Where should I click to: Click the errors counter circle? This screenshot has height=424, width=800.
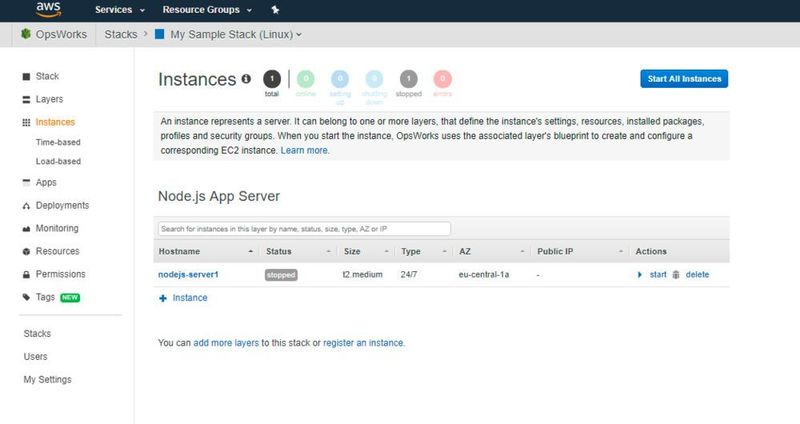coord(442,79)
